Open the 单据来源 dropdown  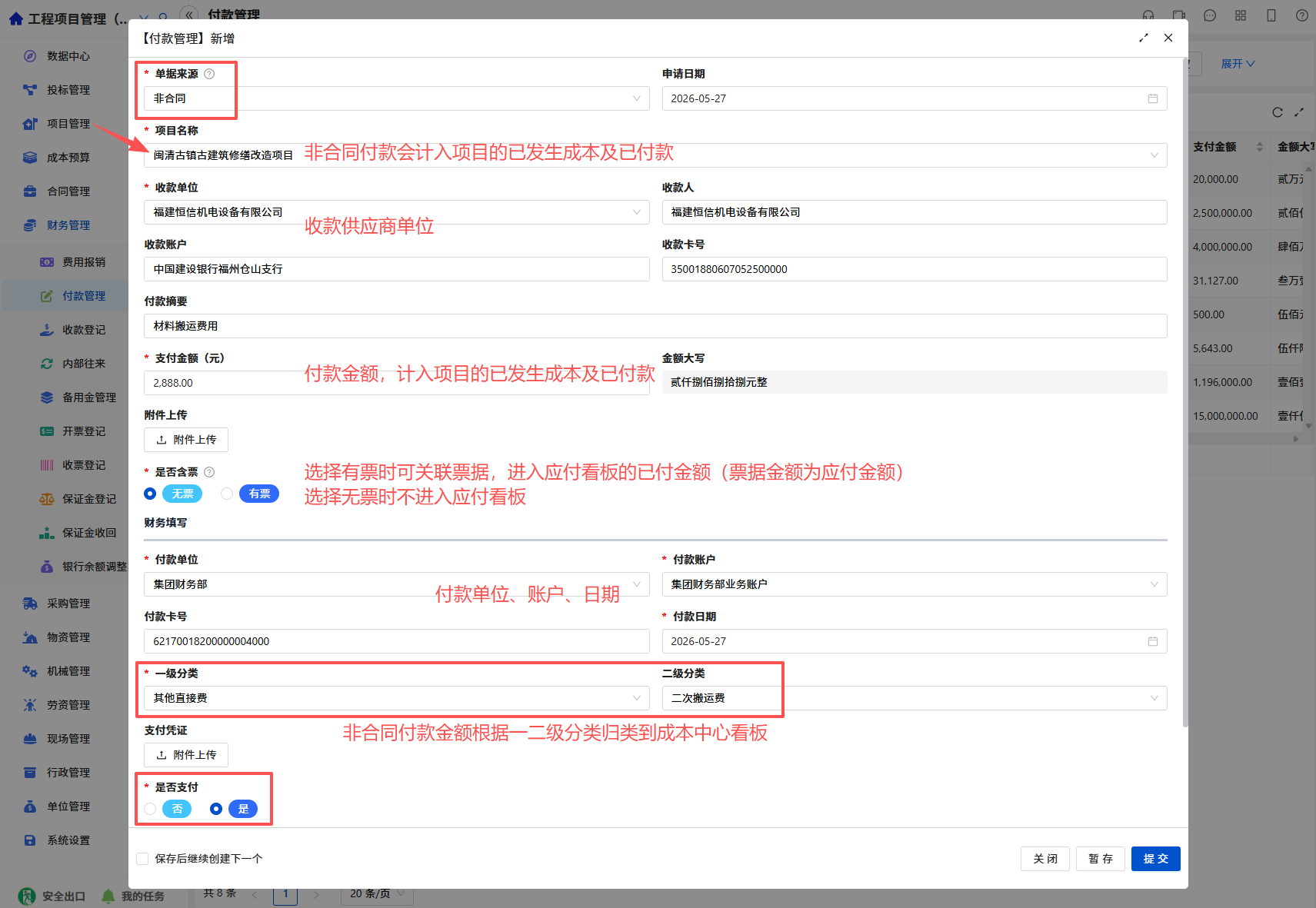pyautogui.click(x=397, y=98)
